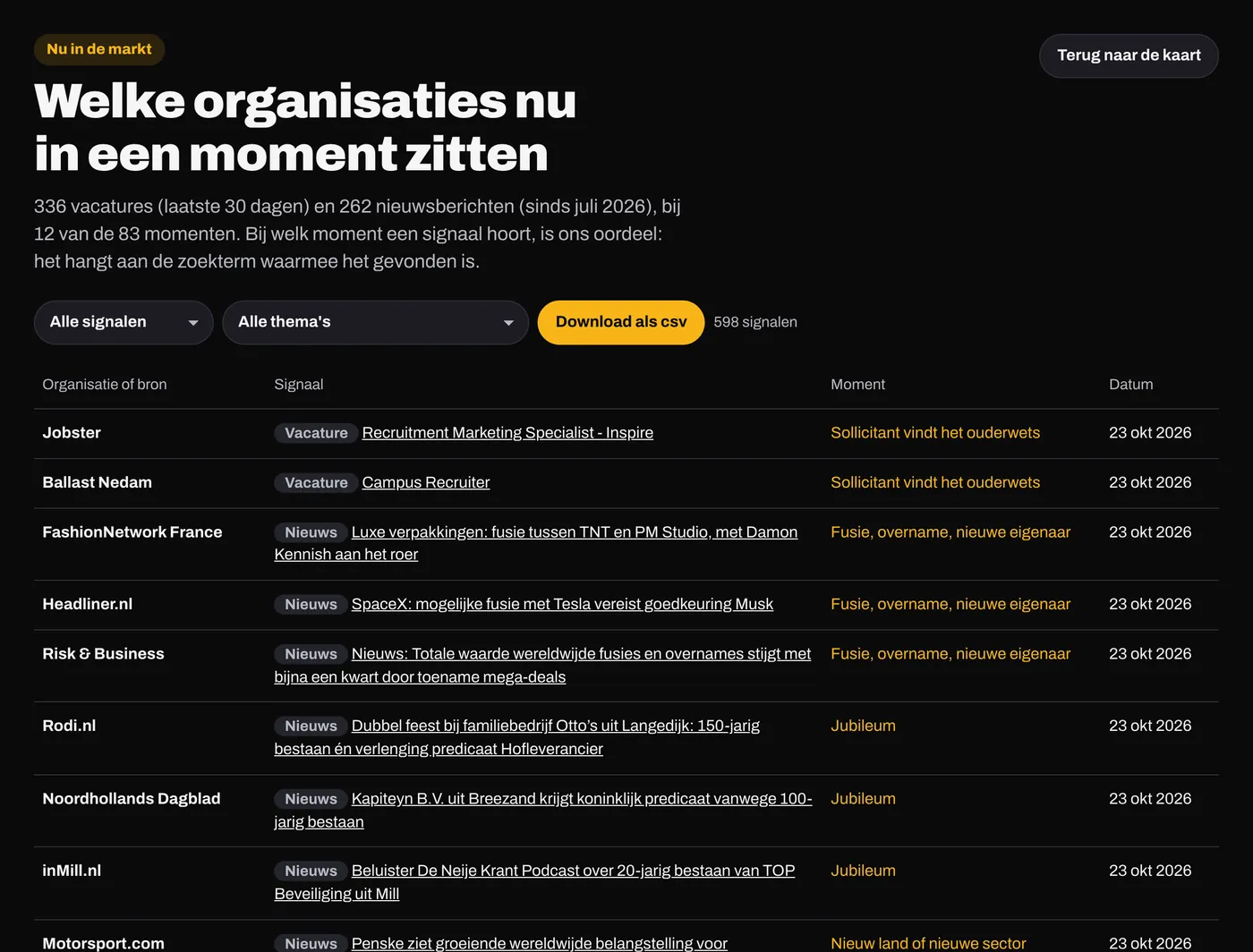Image resolution: width=1253 pixels, height=952 pixels.
Task: Open the Risk & Business fusies en overnames article
Action: pos(542,666)
